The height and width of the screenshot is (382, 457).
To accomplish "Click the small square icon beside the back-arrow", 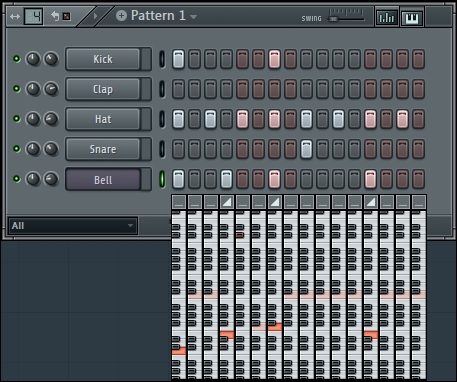I will [x=67, y=16].
